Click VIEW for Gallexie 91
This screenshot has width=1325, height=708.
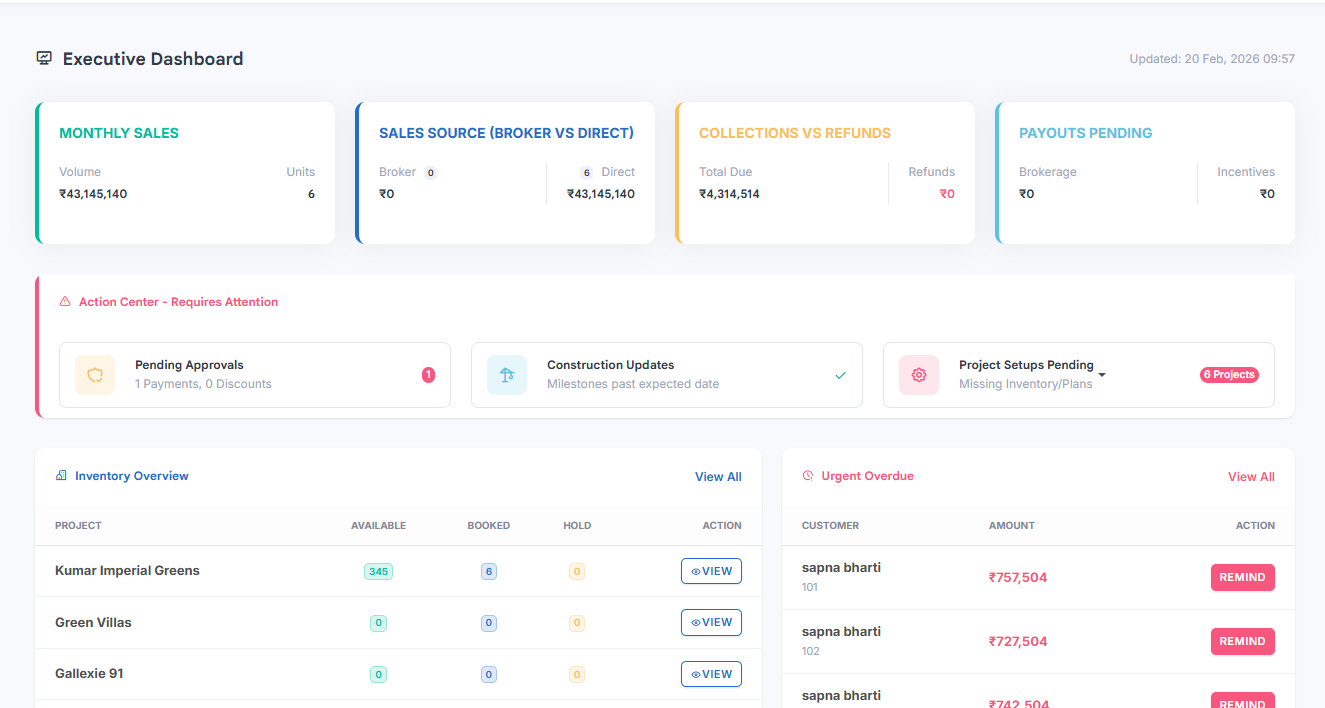click(711, 673)
